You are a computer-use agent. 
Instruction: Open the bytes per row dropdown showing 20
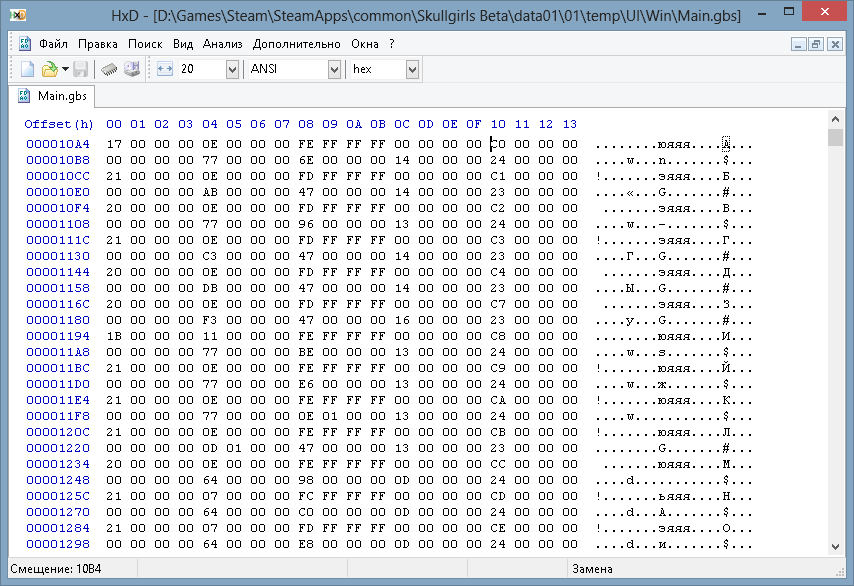click(x=232, y=69)
